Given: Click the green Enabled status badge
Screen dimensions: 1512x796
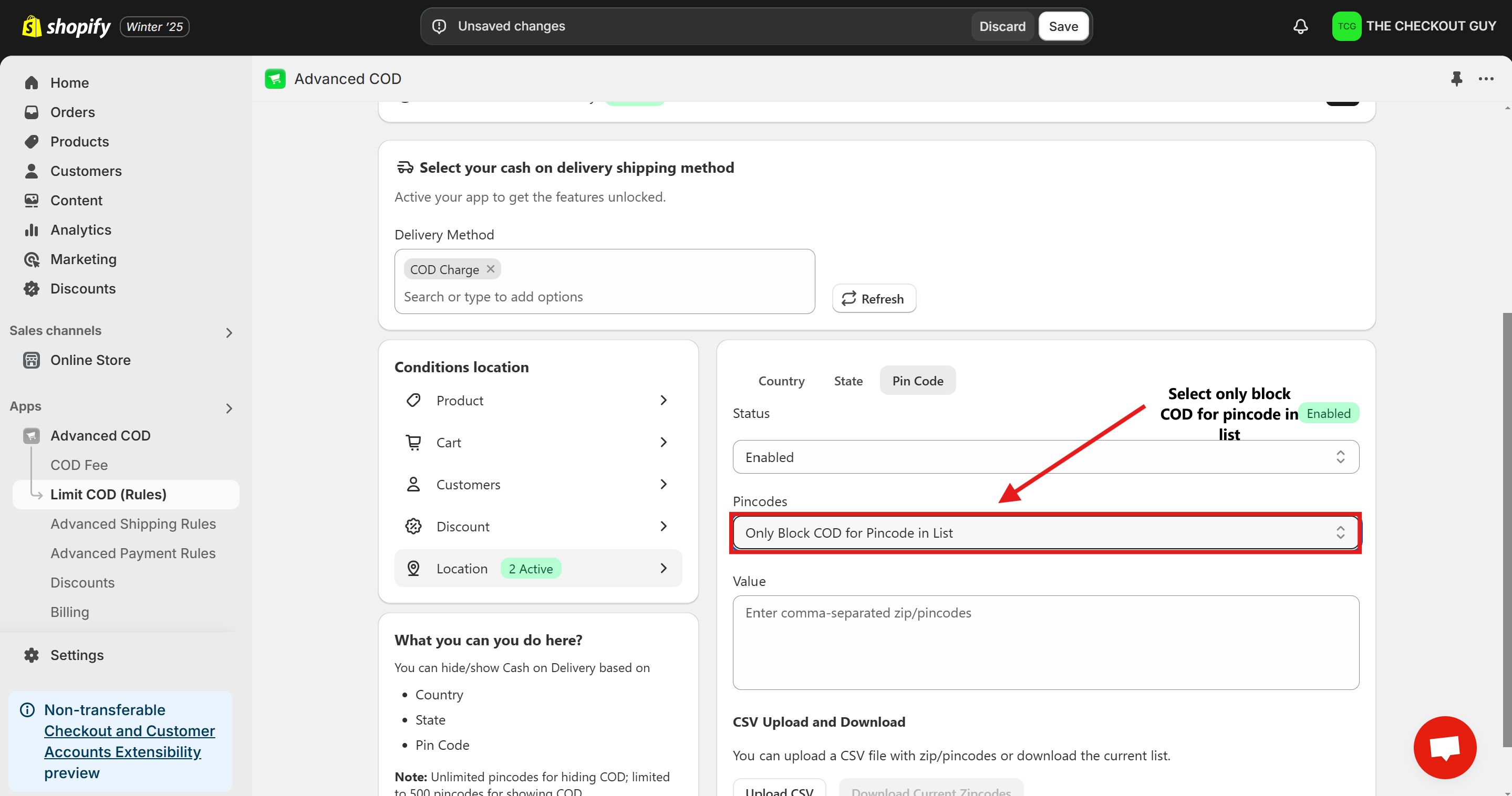Looking at the screenshot, I should (1328, 414).
